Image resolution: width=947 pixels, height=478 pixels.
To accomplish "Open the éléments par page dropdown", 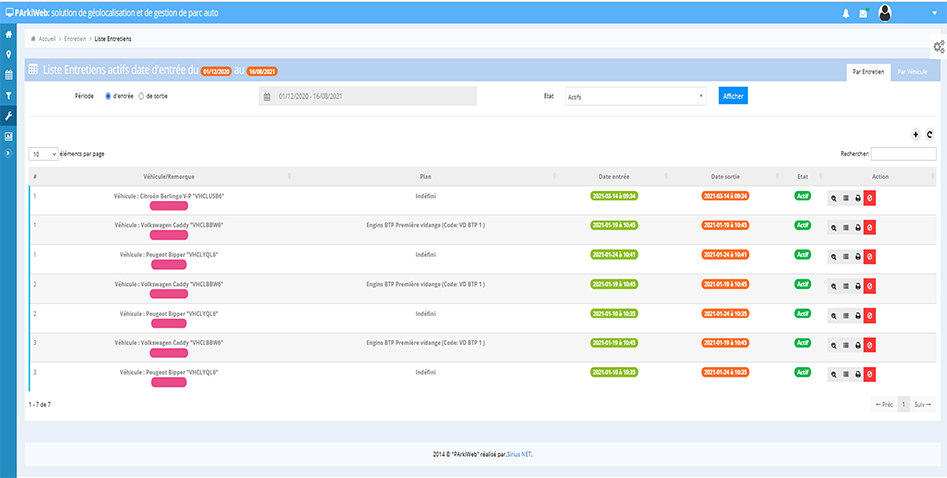I will (43, 154).
